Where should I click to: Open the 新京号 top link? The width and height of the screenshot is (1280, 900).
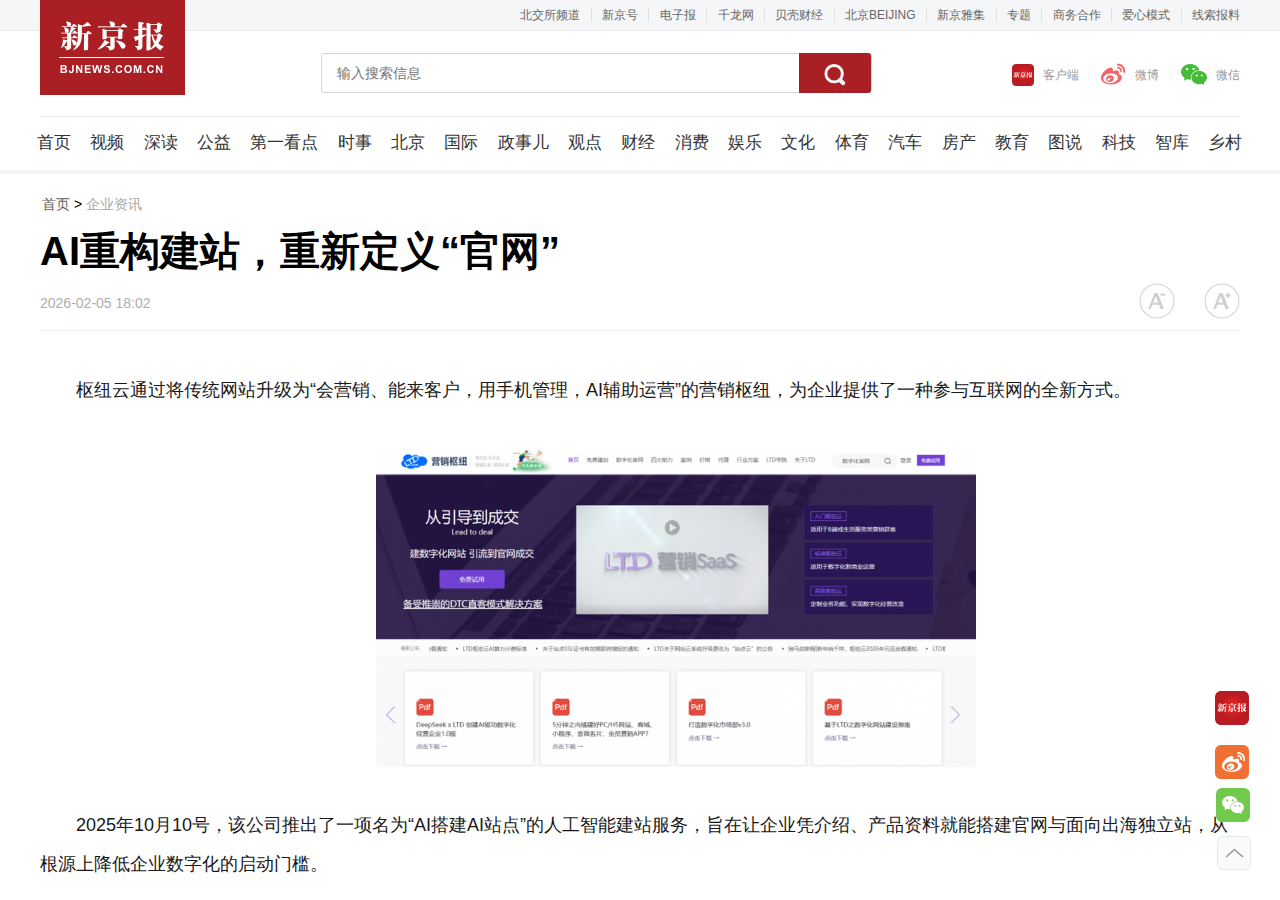[620, 15]
